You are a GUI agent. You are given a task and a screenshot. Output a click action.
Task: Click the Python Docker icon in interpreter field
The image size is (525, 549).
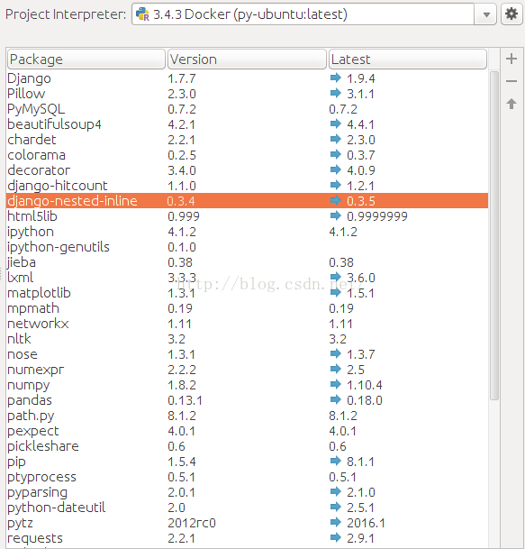tap(143, 14)
